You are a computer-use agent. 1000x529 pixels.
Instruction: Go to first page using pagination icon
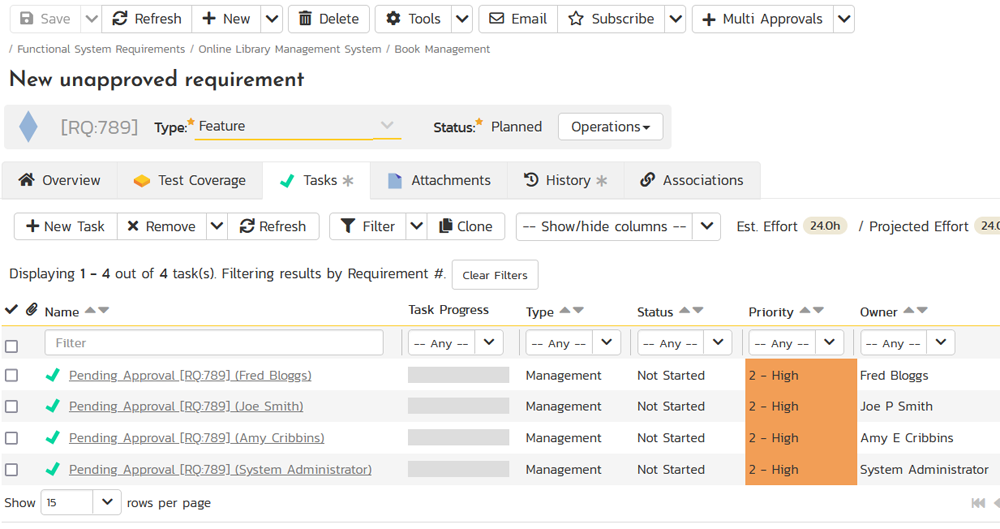point(978,503)
